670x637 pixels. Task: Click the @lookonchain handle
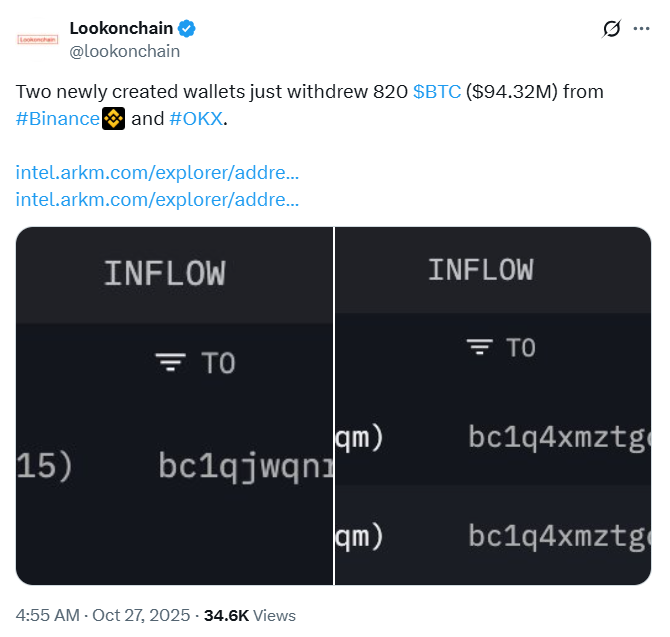tap(125, 50)
